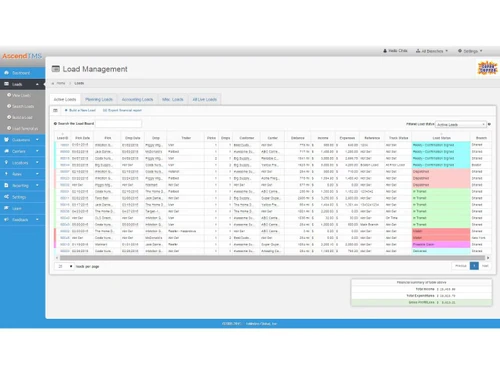
Task: Click the horizontal table scrollbar
Action: click(x=272, y=258)
